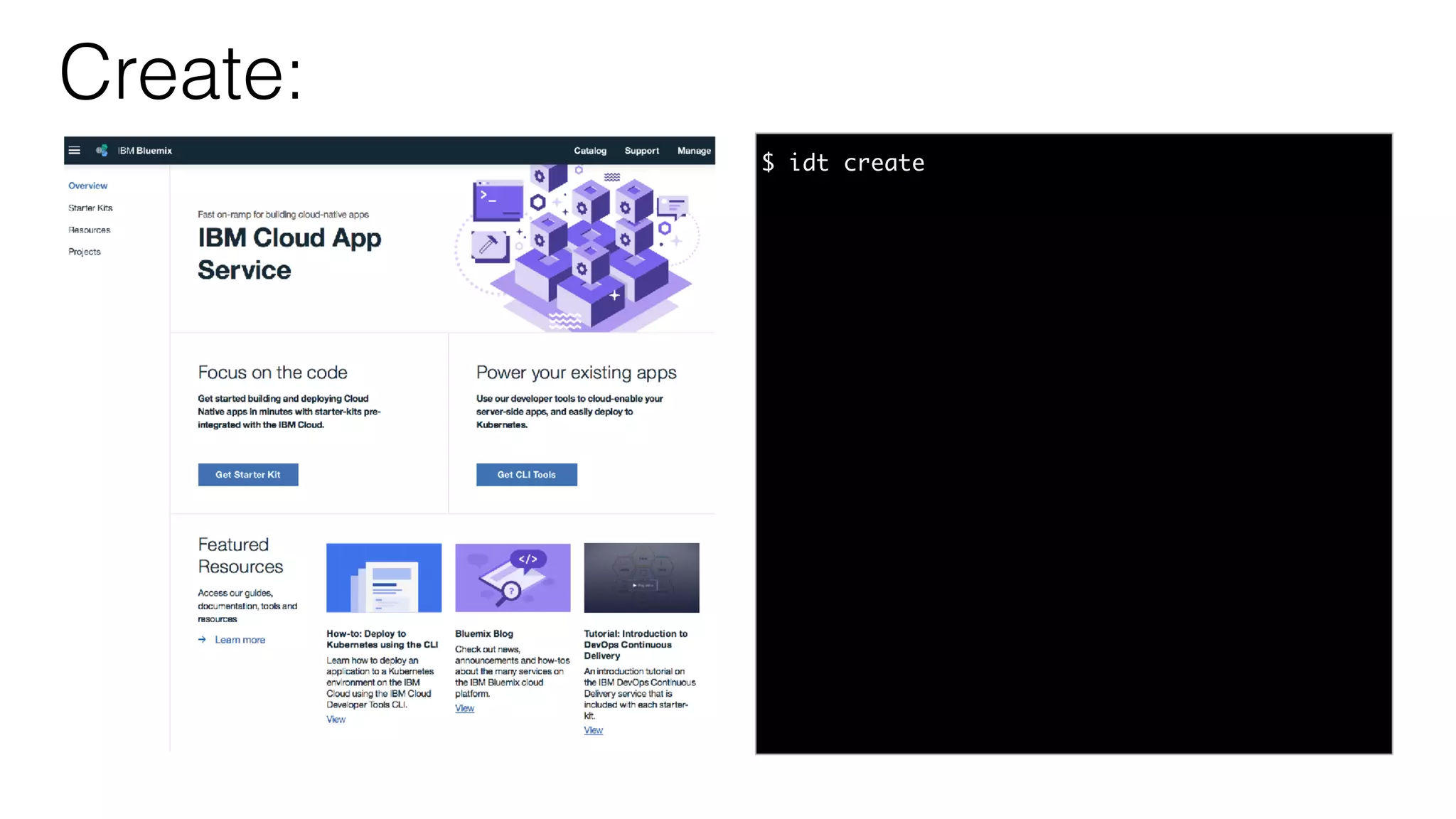1456x819 pixels.
Task: Click the Focus on the code heading
Action: click(272, 373)
